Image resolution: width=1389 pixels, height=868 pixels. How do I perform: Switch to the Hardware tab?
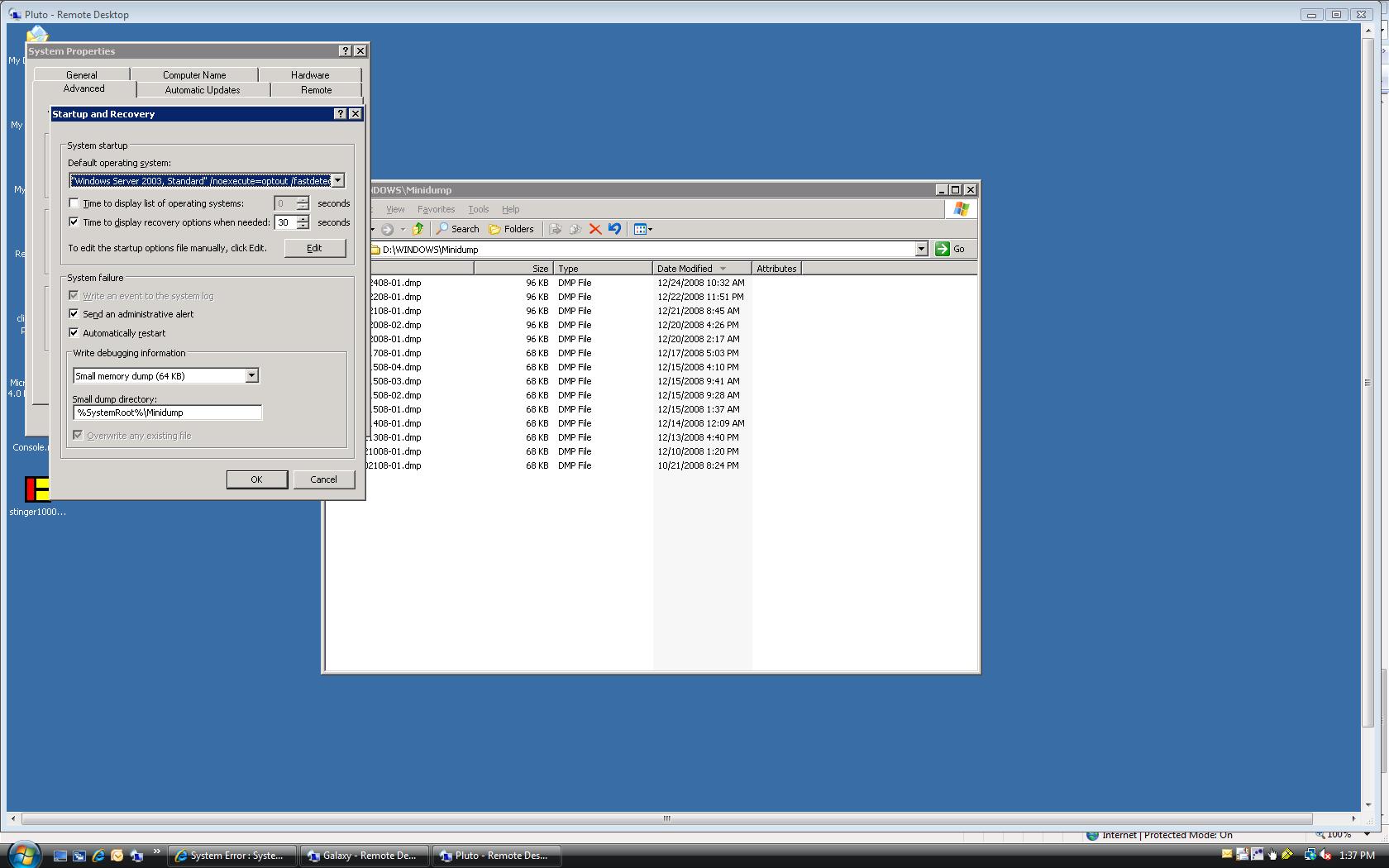click(310, 74)
